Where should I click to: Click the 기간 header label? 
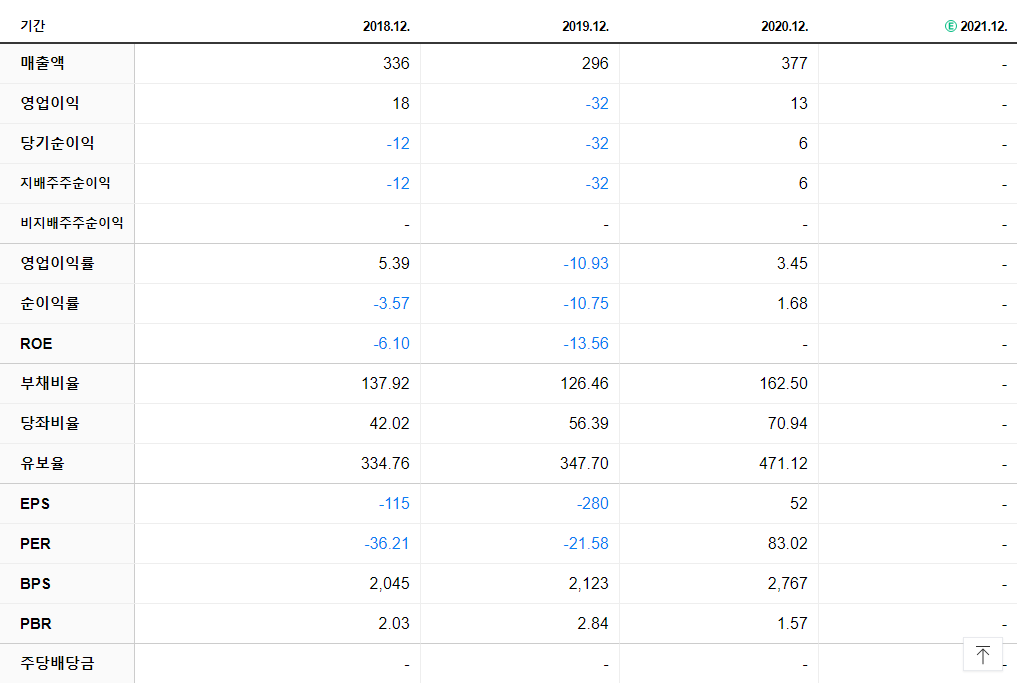point(32,26)
